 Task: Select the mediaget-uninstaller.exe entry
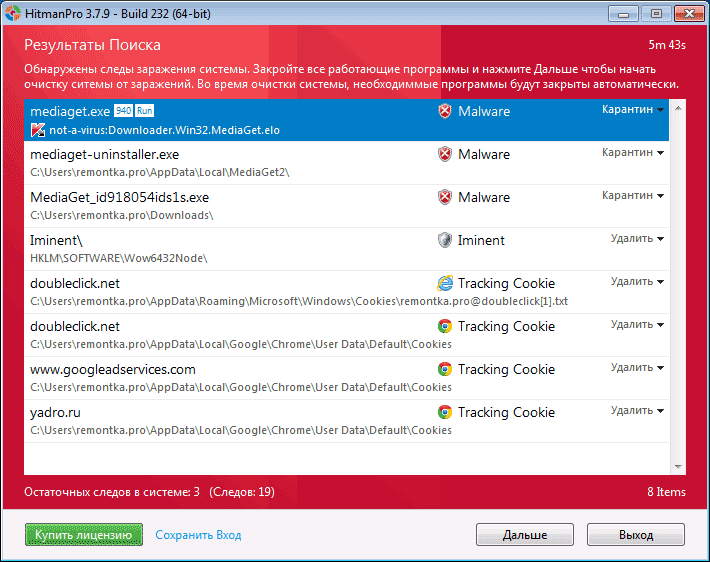coord(346,163)
